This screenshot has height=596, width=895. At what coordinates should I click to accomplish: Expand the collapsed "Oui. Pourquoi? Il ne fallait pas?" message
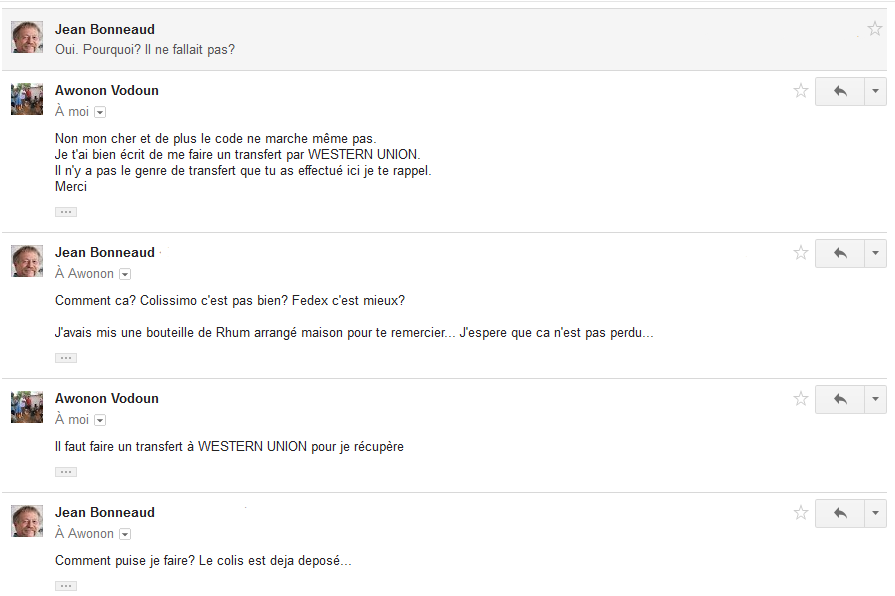(x=400, y=39)
